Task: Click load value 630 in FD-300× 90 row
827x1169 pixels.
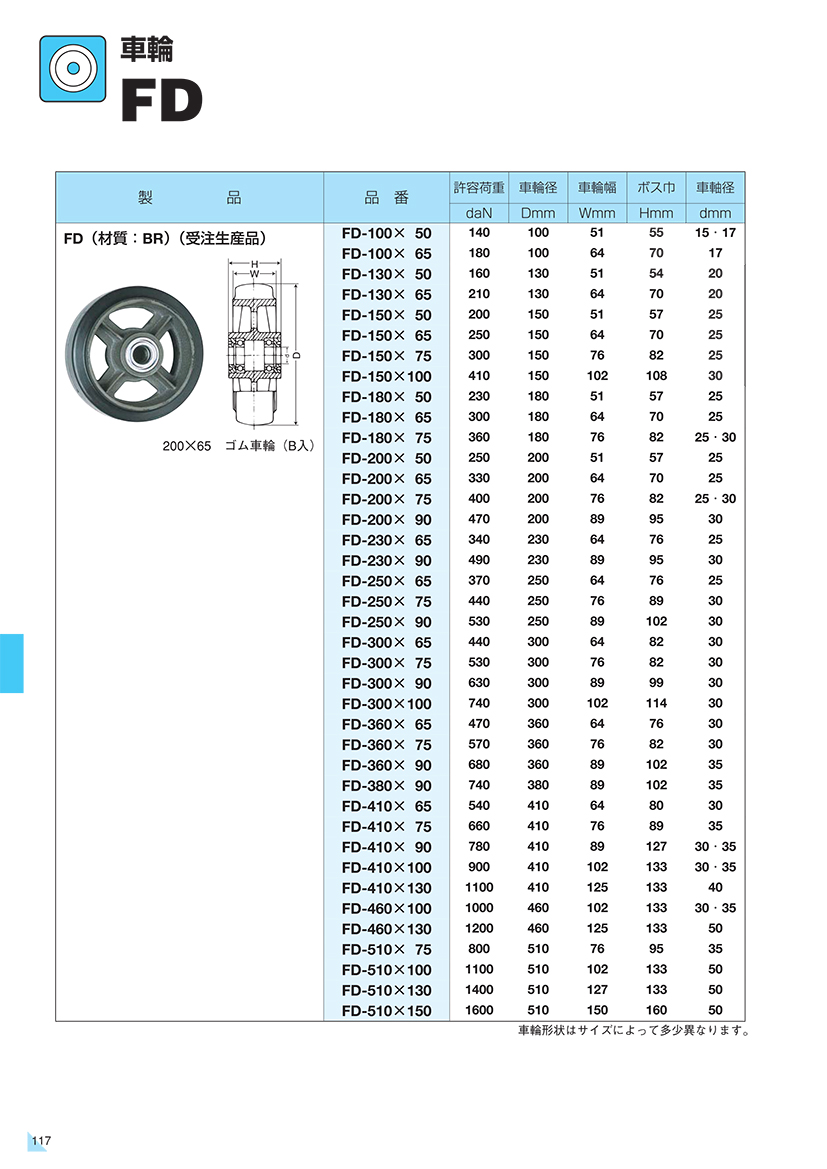Action: coord(479,683)
